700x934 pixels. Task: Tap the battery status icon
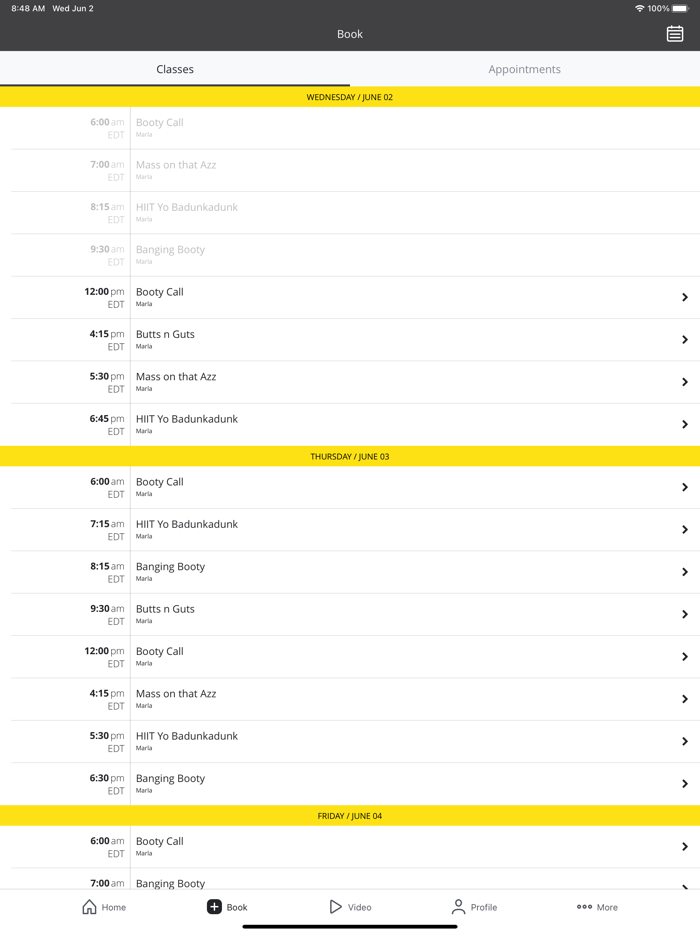pos(681,9)
